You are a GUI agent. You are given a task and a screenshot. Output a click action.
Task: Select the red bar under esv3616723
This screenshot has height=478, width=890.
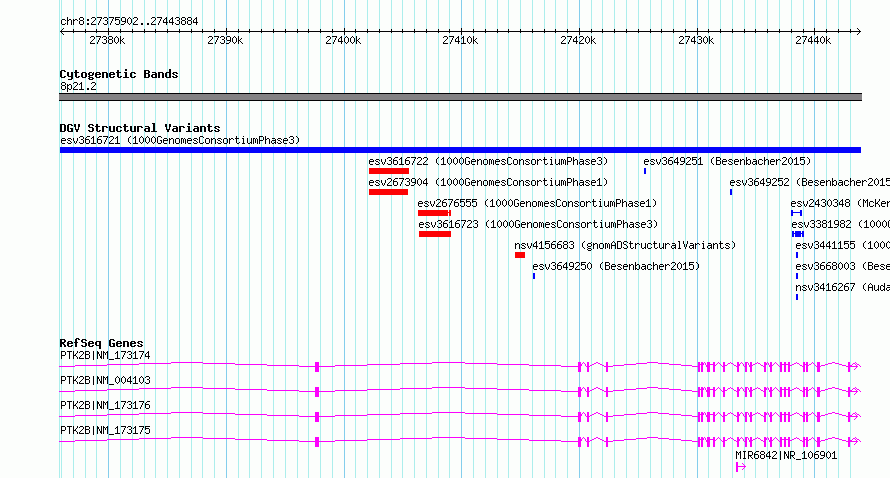[x=435, y=234]
